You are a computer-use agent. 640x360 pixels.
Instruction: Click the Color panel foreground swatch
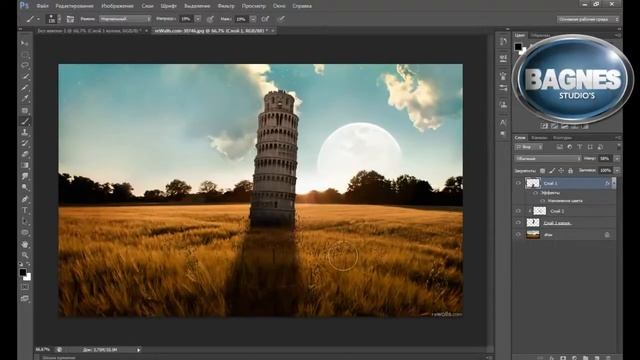click(518, 47)
